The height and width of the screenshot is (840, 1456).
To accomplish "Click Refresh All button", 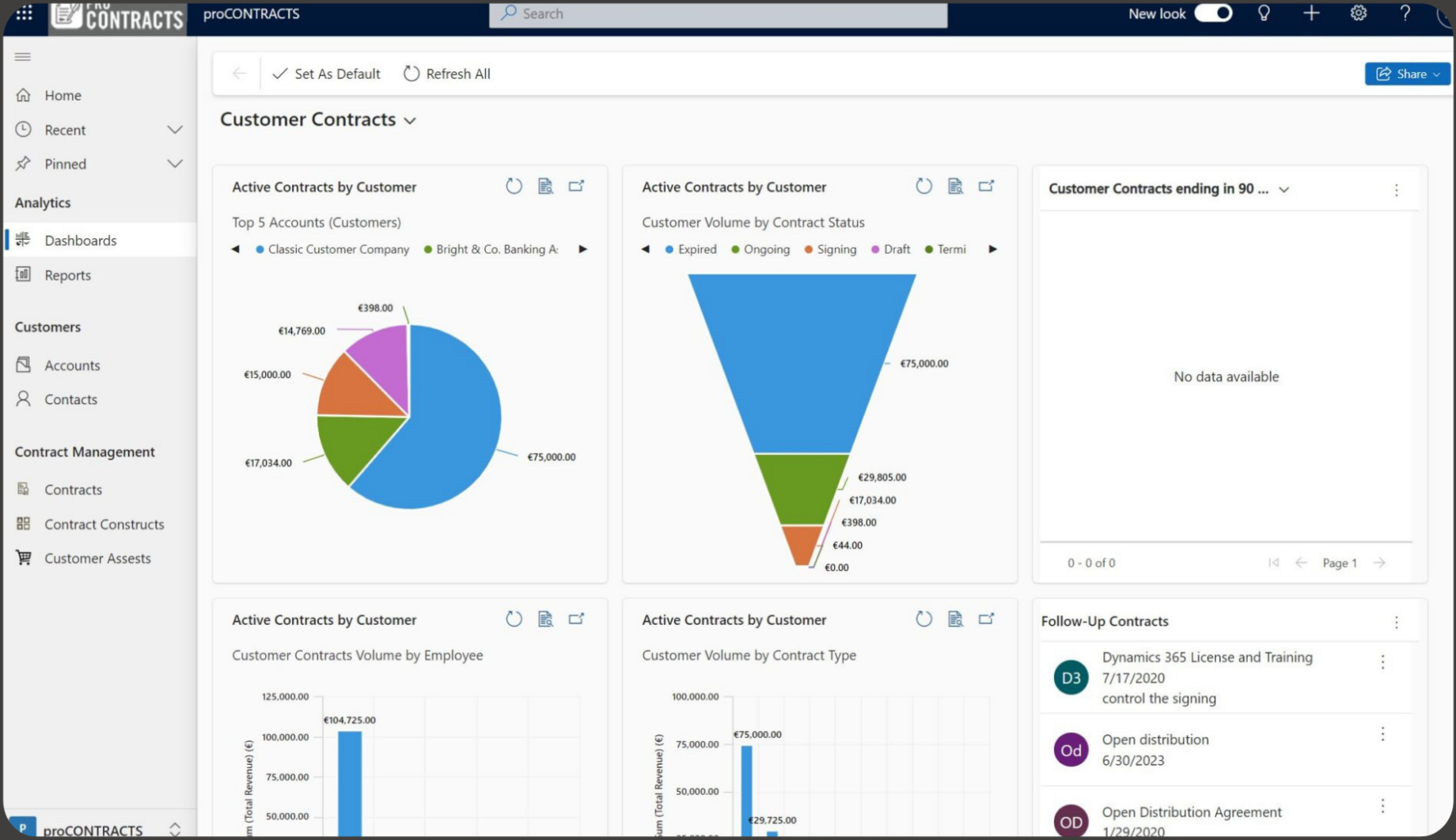I will pyautogui.click(x=447, y=74).
